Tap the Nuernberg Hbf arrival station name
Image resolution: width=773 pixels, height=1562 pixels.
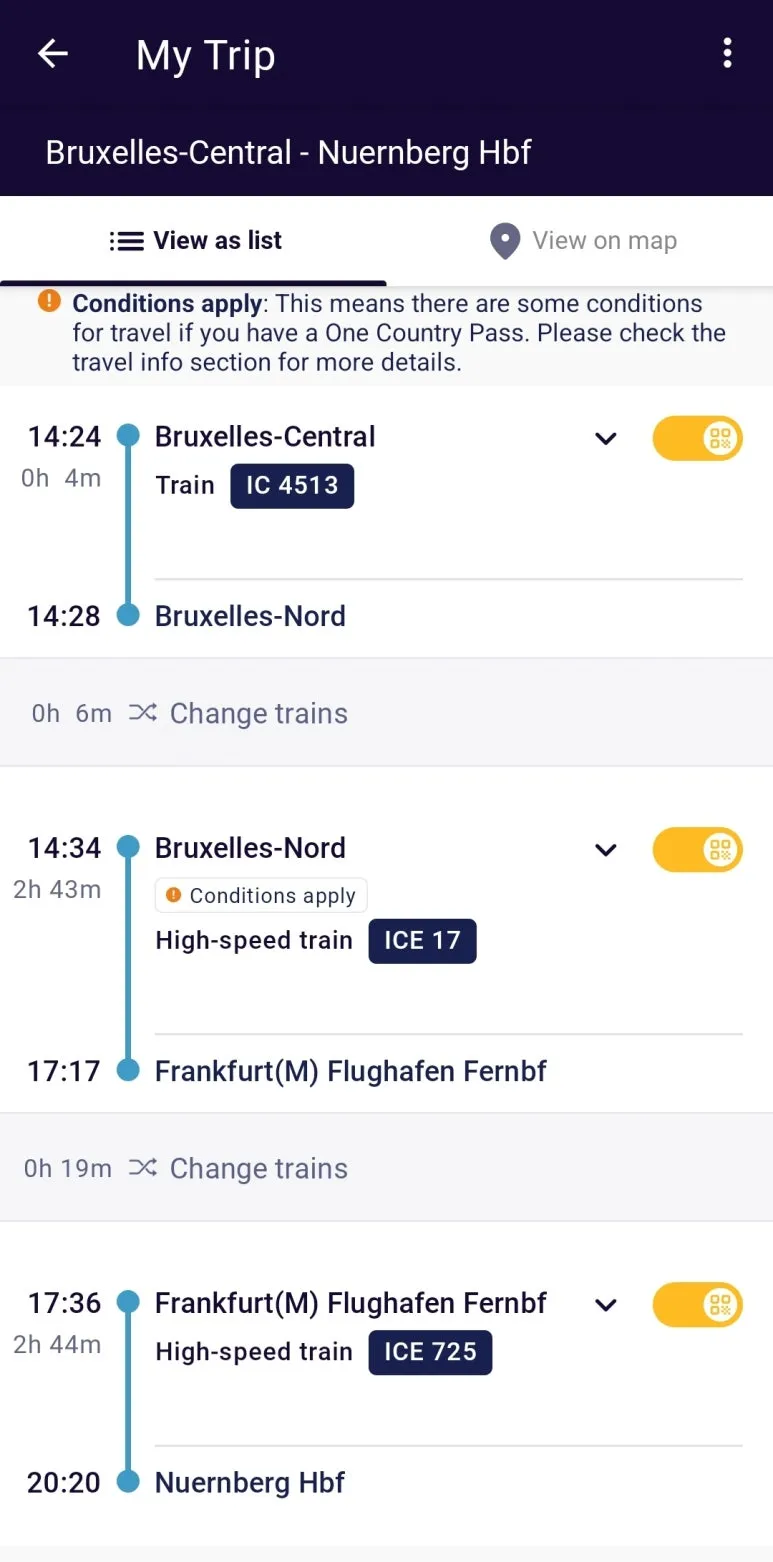point(249,1482)
